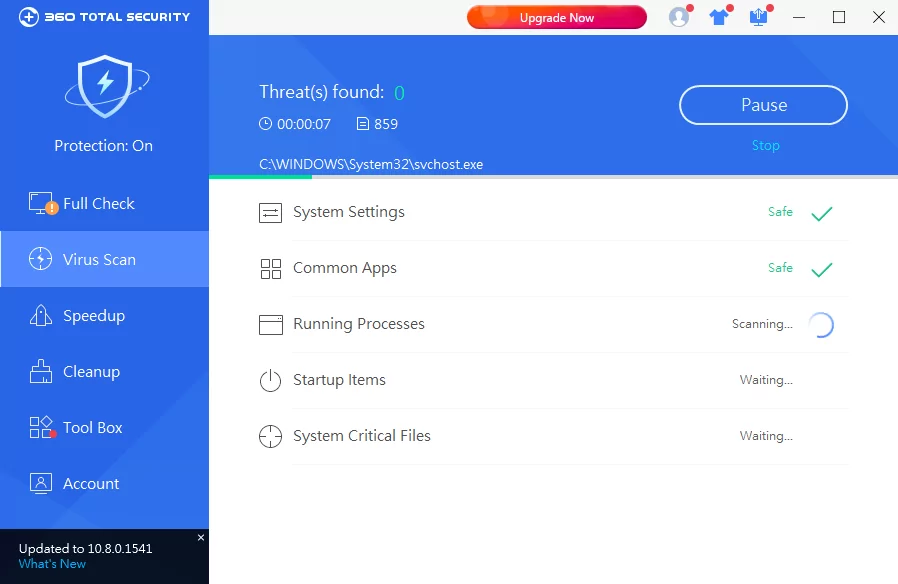898x584 pixels.
Task: Click the System Settings label
Action: pos(349,212)
